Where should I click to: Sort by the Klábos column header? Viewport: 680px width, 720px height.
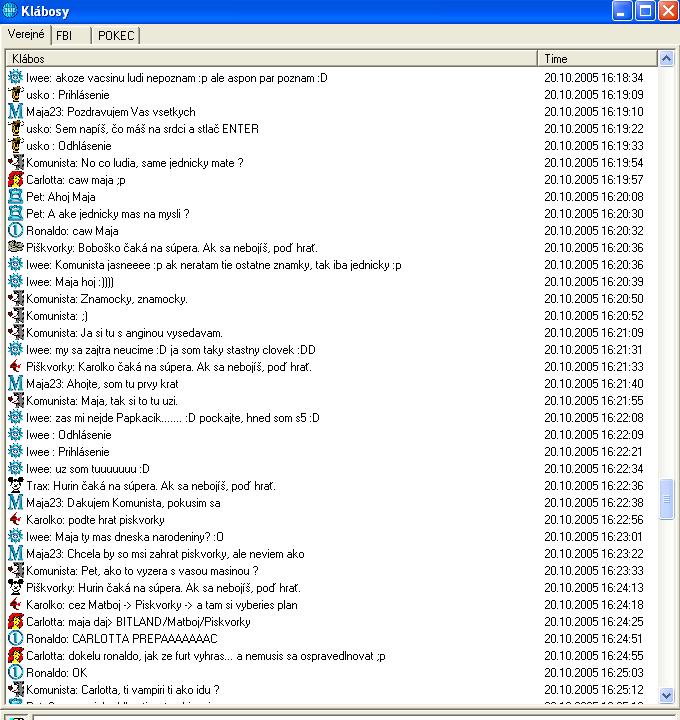click(x=272, y=59)
